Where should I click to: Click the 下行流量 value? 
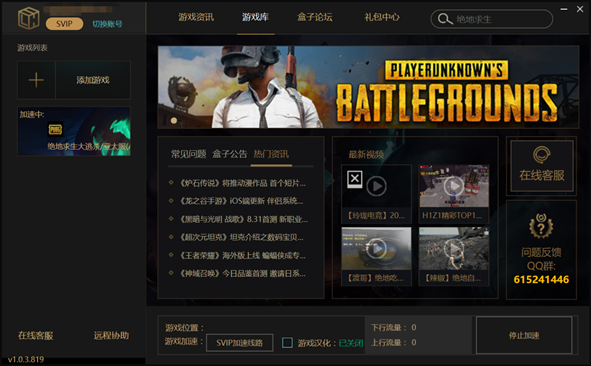pyautogui.click(x=414, y=327)
